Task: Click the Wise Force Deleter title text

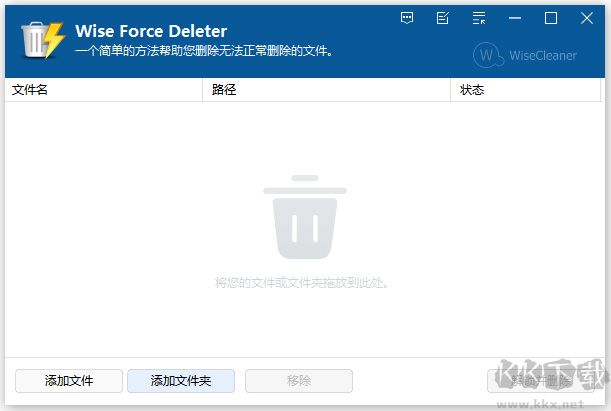Action: 151,31
